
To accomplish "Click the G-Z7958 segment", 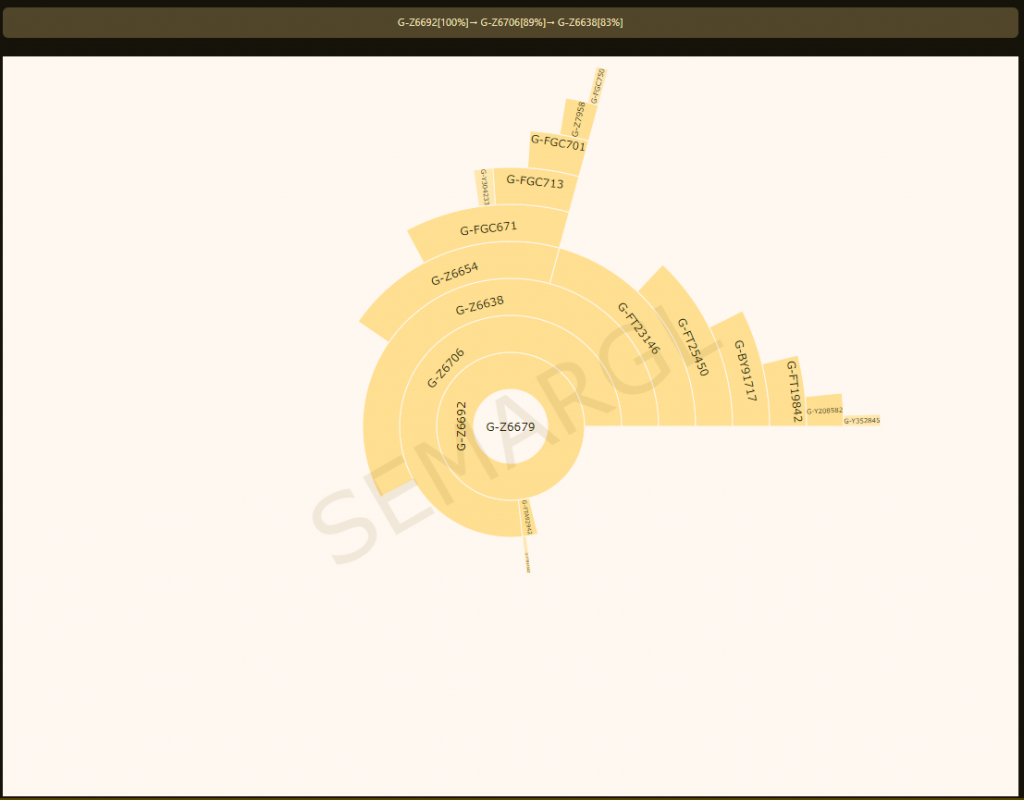I will pos(579,119).
